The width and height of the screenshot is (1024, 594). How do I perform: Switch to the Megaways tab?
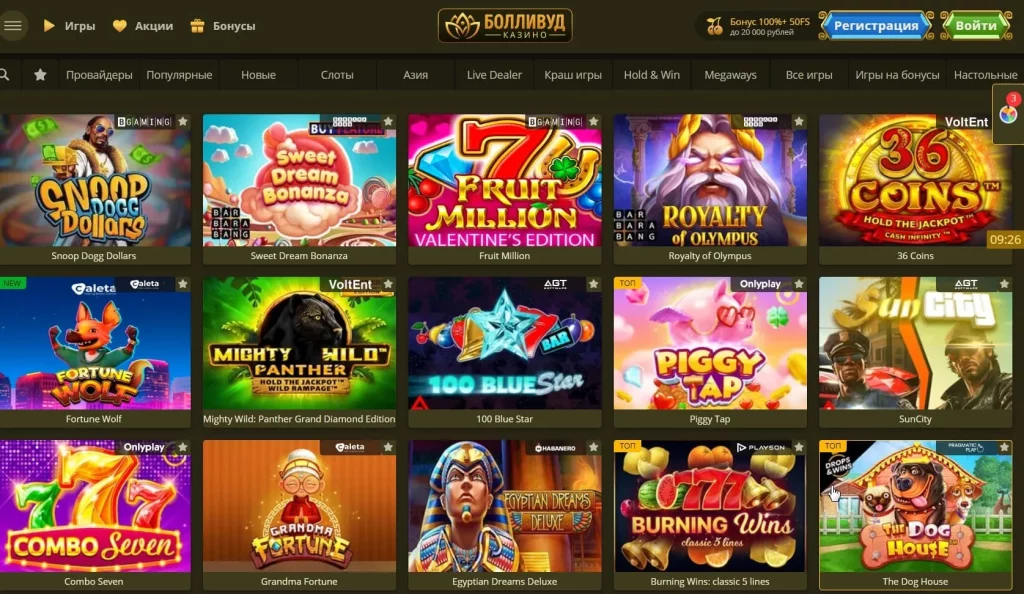pyautogui.click(x=730, y=75)
